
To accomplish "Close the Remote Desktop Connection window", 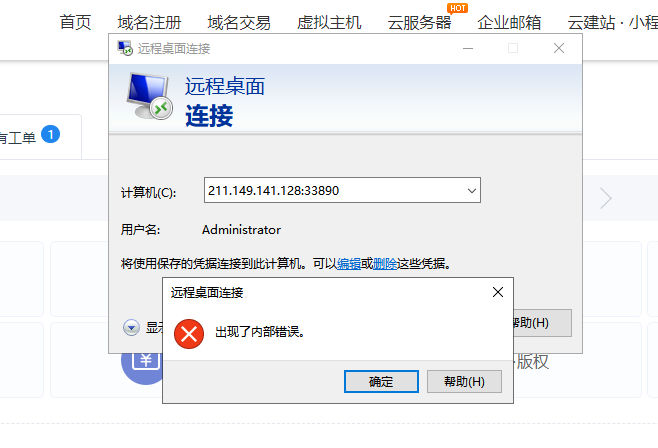I will [559, 48].
